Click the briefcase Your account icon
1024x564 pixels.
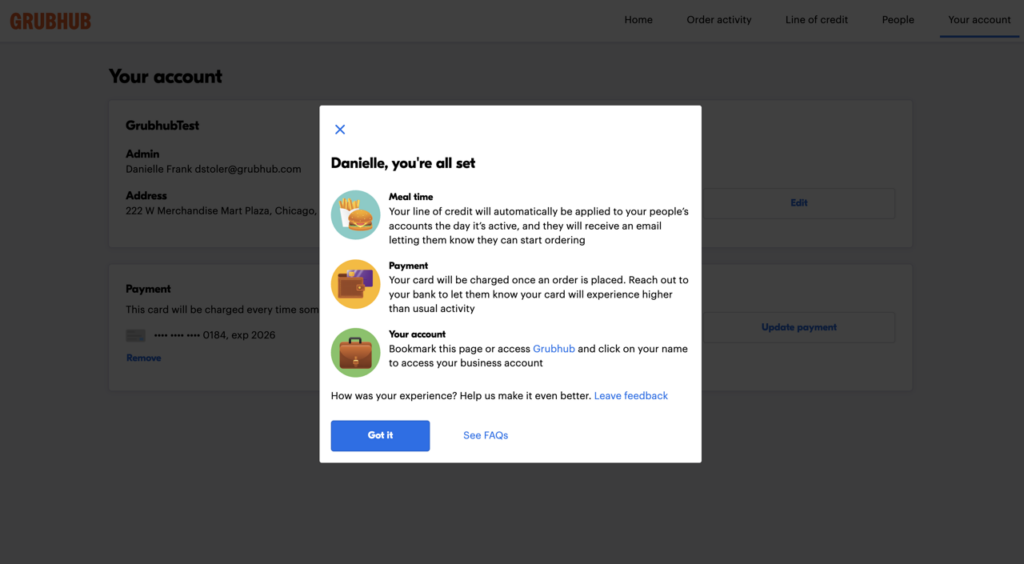tap(355, 352)
